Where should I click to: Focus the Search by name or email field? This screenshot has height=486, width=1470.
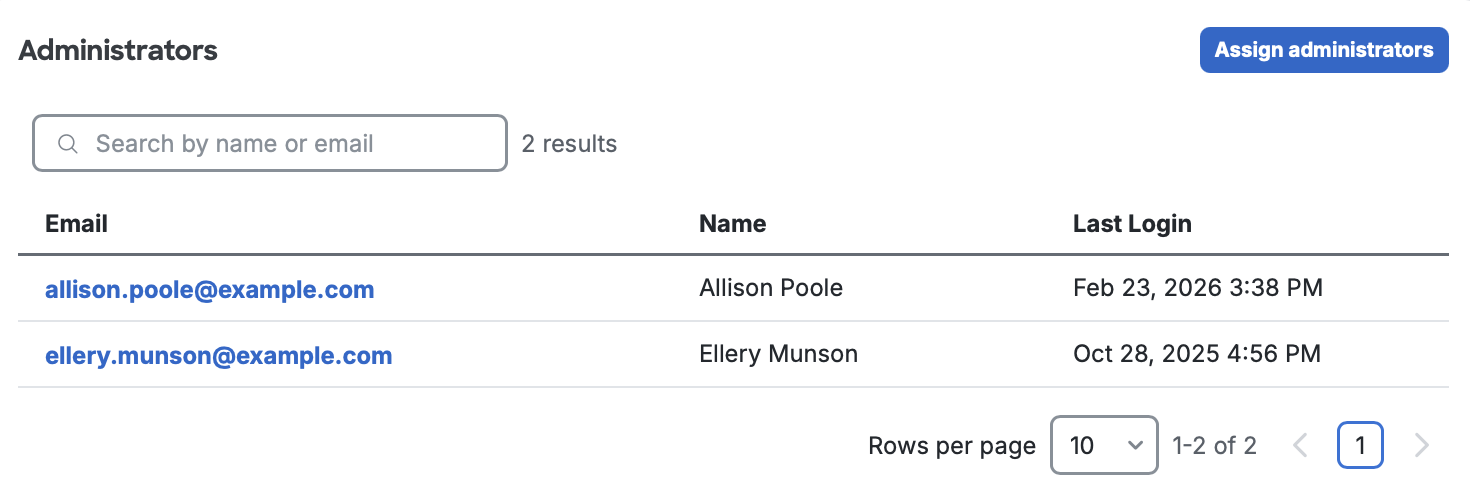290,144
